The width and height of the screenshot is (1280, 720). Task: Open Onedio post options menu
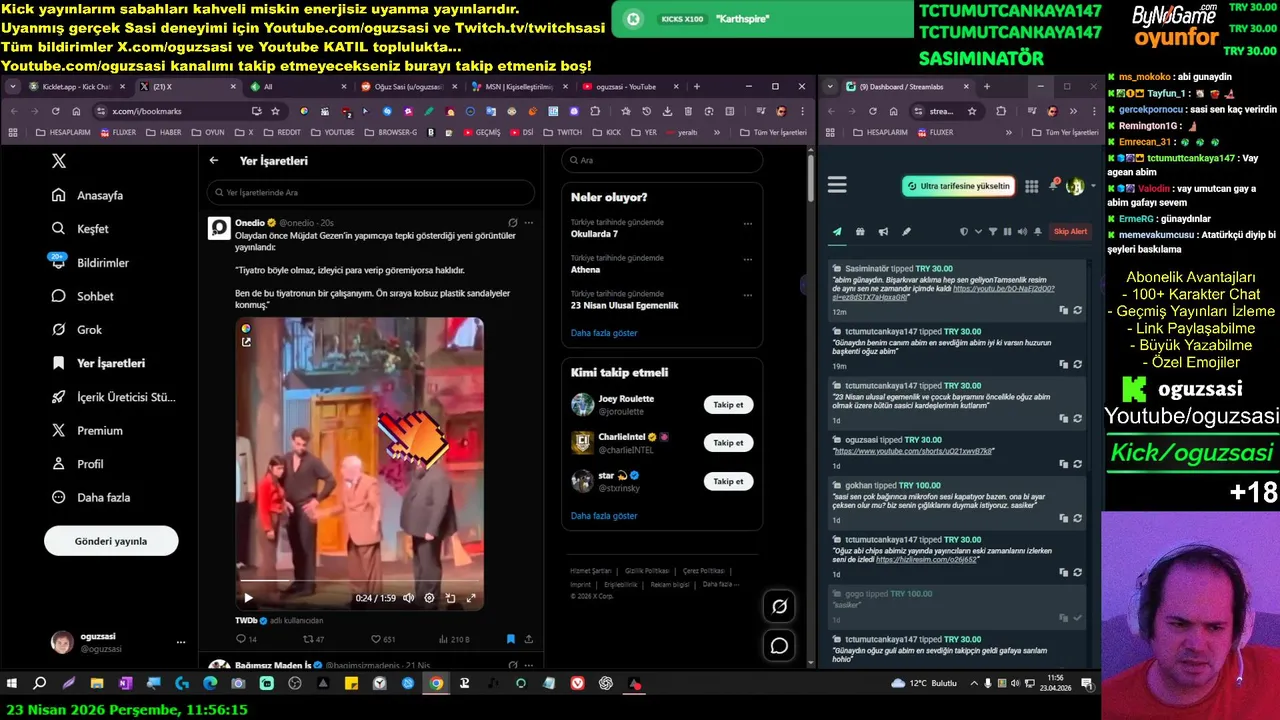click(529, 222)
